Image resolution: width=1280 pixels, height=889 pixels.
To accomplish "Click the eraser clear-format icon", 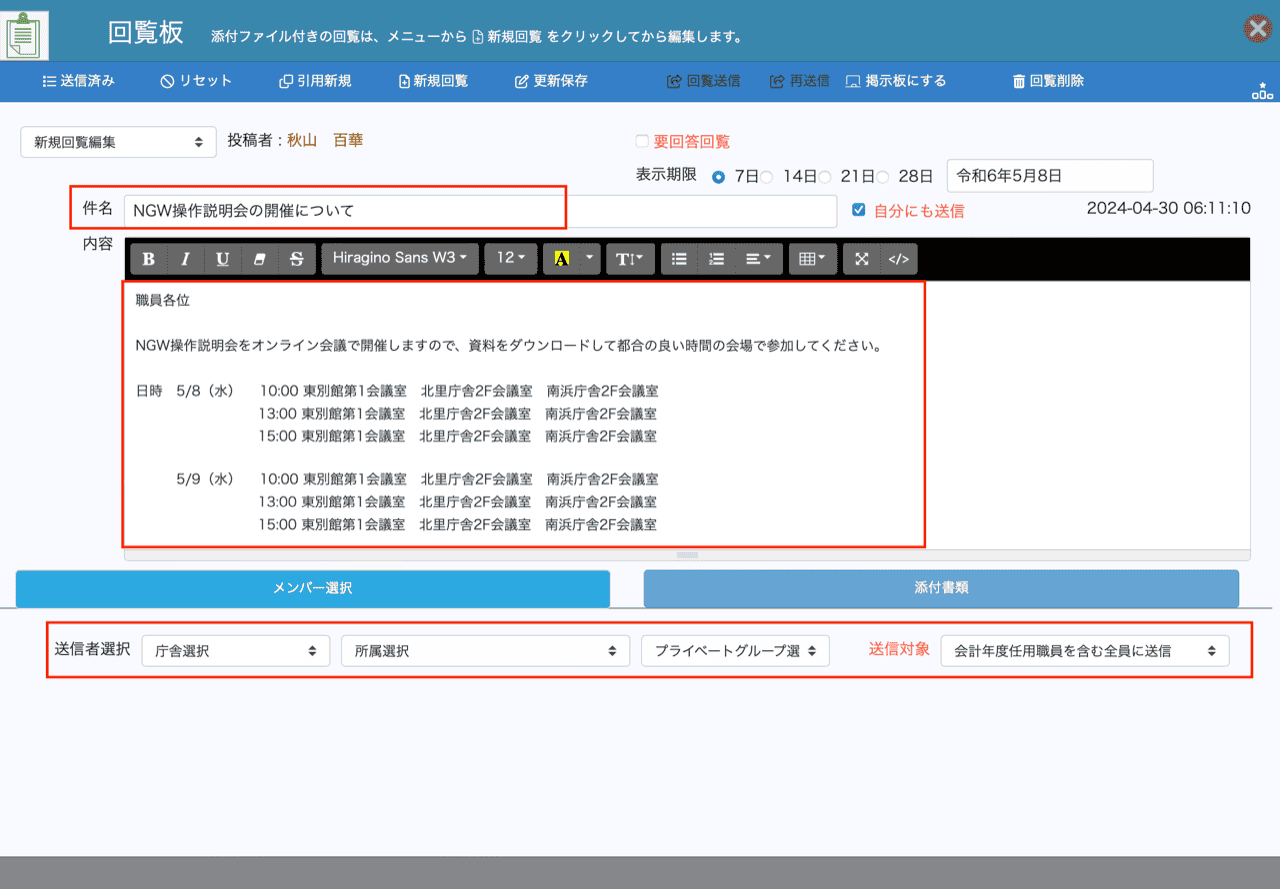I will (259, 259).
